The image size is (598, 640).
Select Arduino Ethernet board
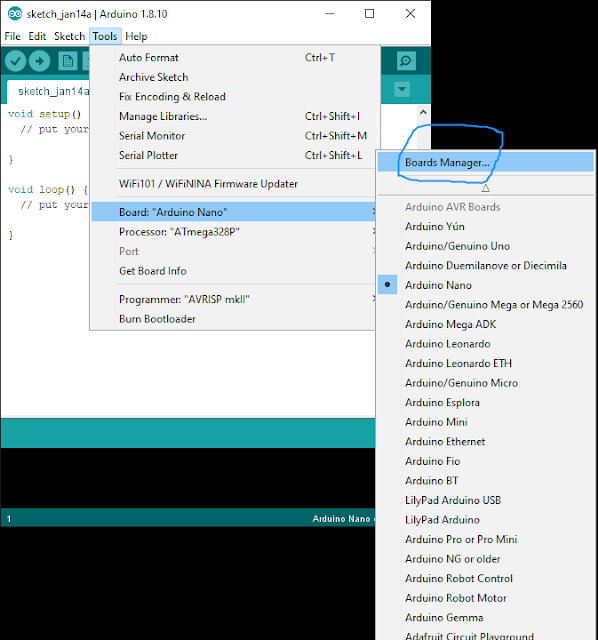point(486,442)
